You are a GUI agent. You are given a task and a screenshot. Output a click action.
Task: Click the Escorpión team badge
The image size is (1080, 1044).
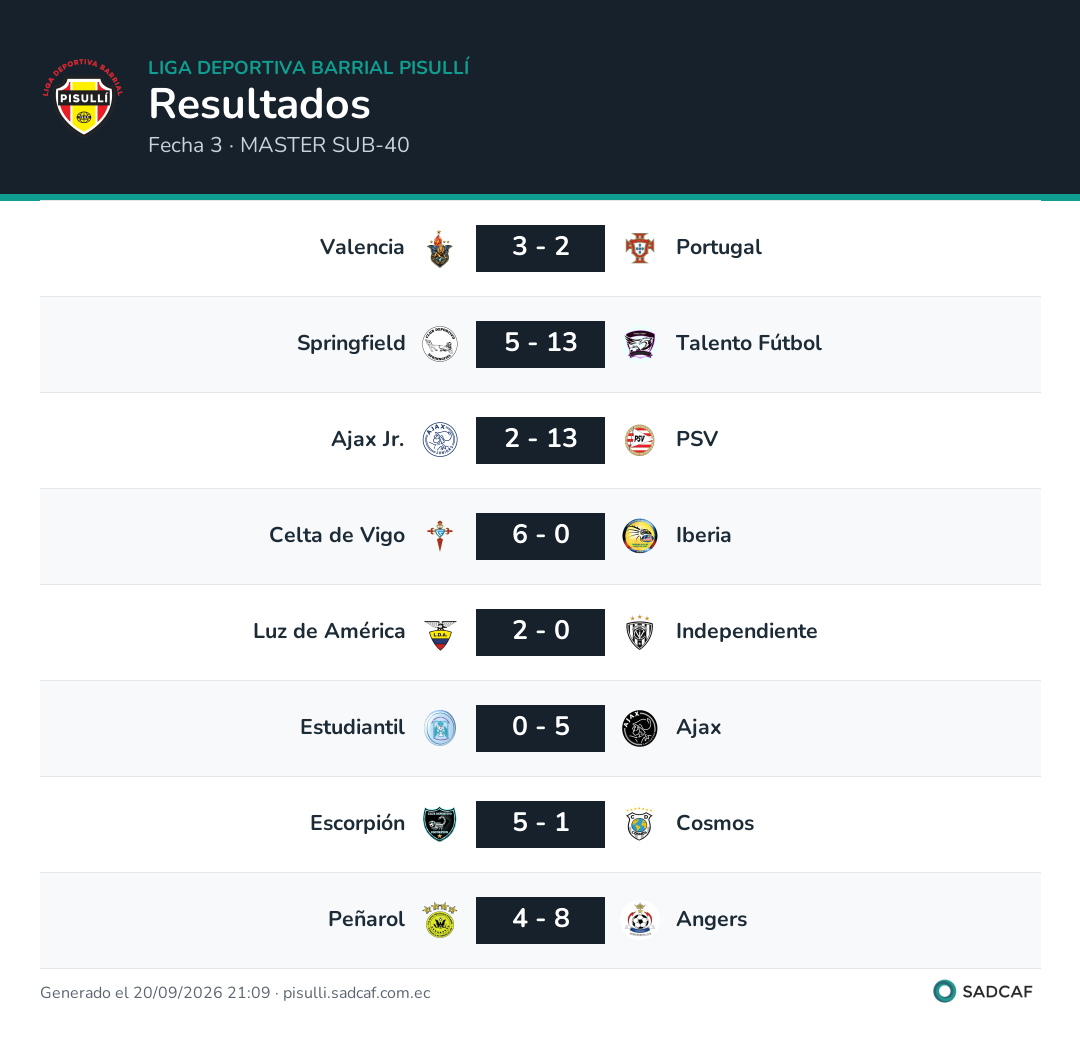click(439, 824)
